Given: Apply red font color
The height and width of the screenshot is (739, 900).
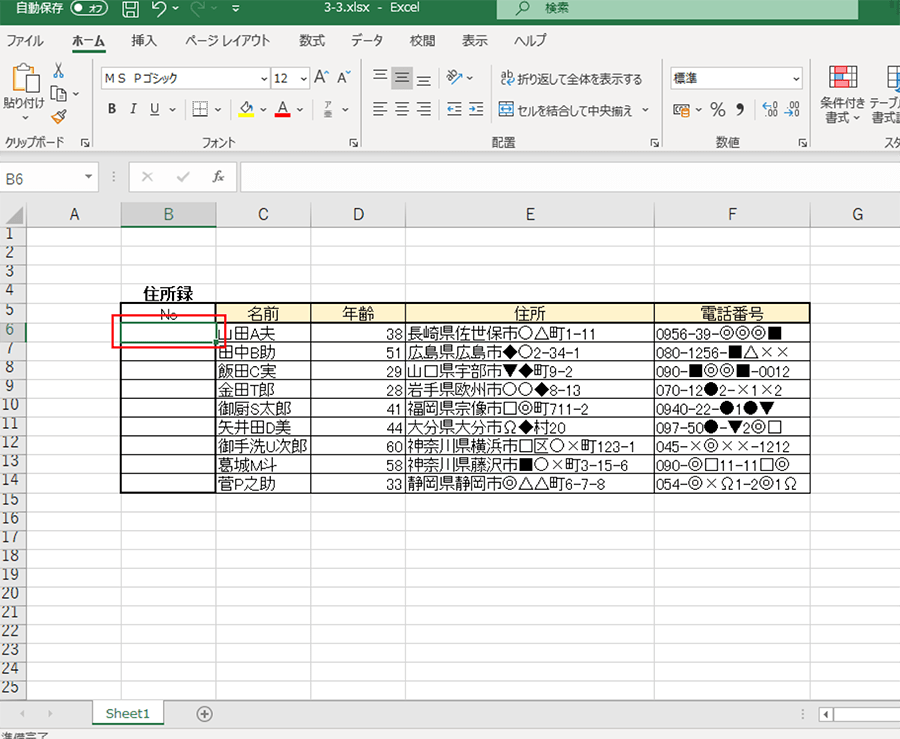Looking at the screenshot, I should tap(282, 109).
